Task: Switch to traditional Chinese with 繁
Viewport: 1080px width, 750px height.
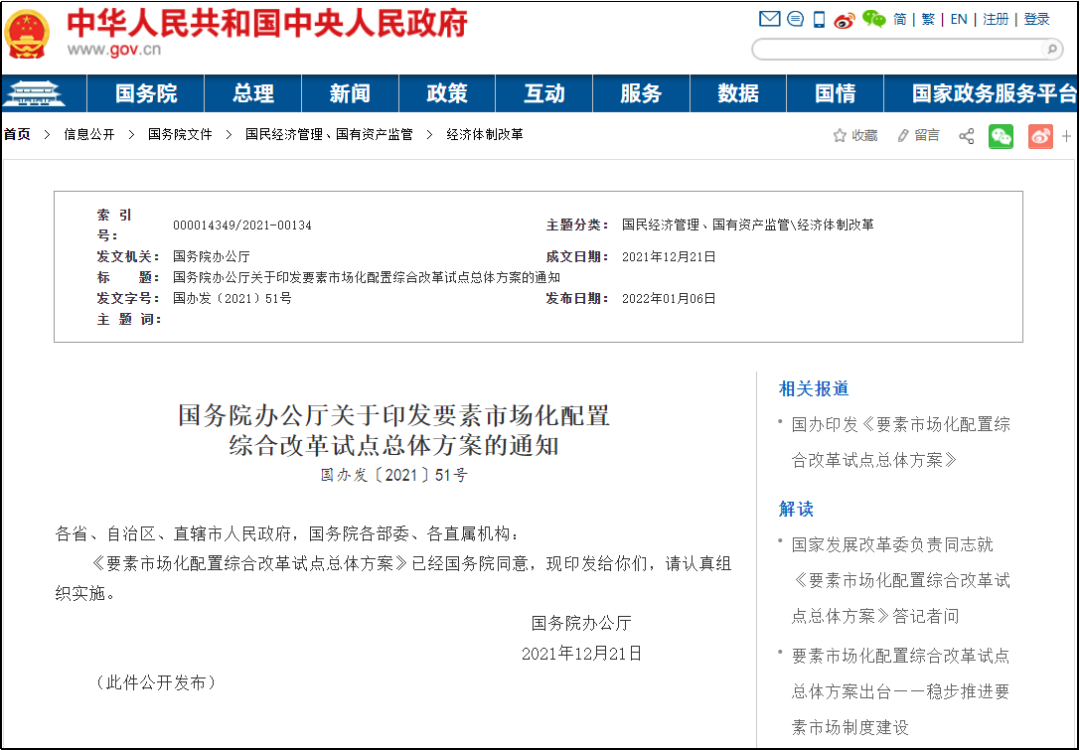Action: point(928,18)
